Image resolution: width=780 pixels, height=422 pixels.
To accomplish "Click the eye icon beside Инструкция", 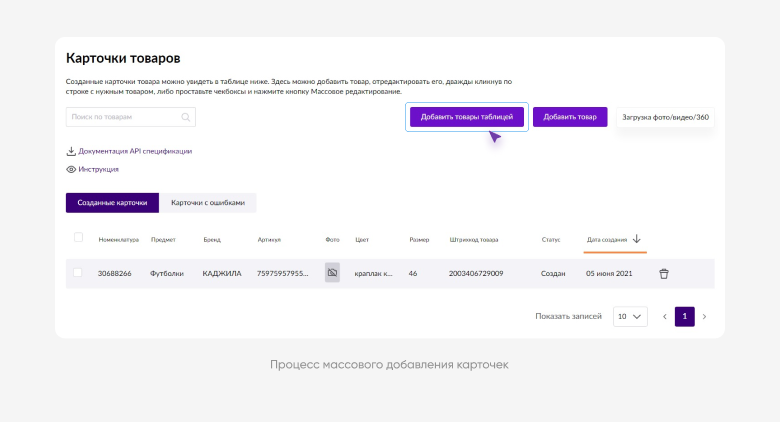I will [71, 170].
